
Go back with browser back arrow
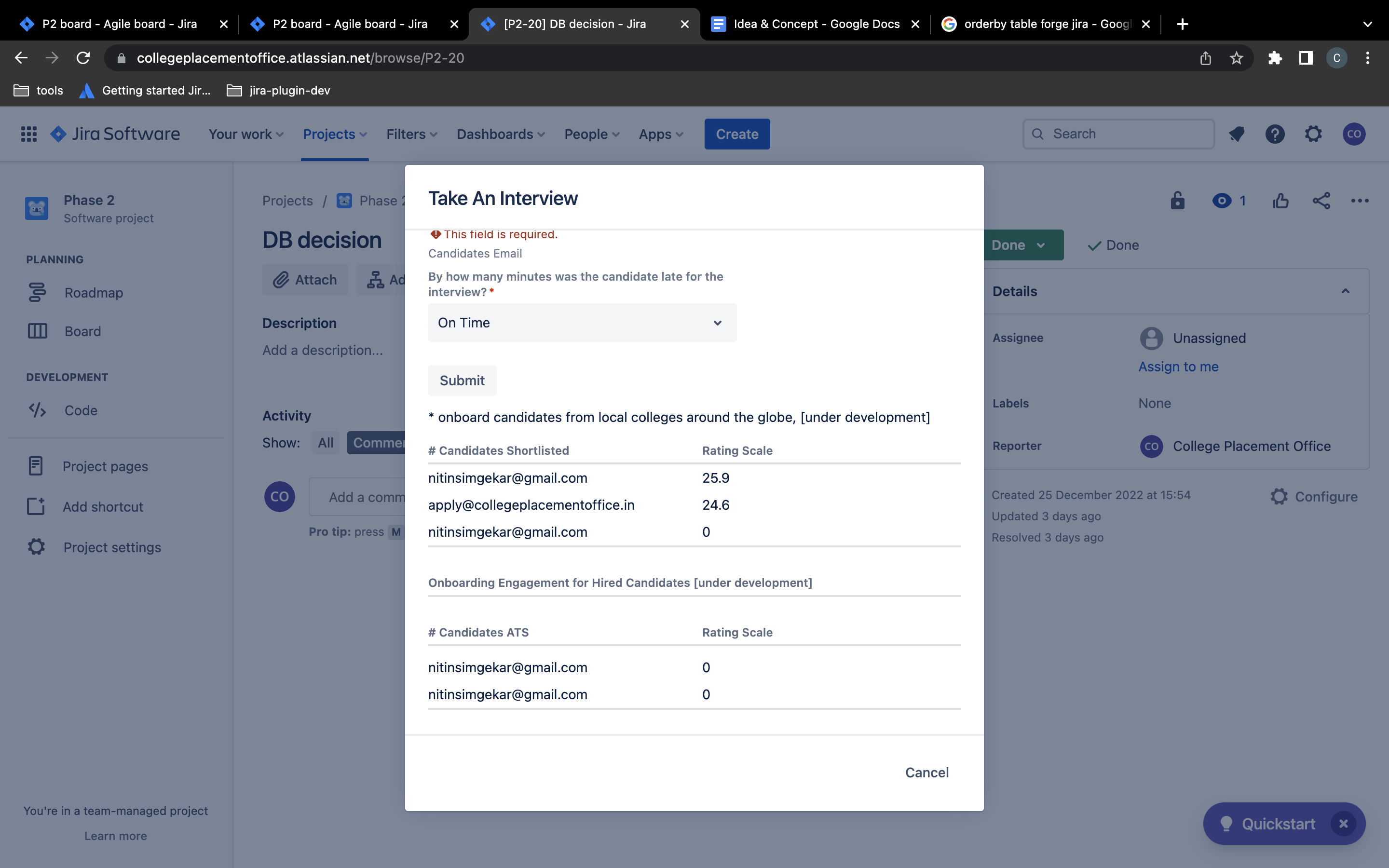(x=21, y=58)
